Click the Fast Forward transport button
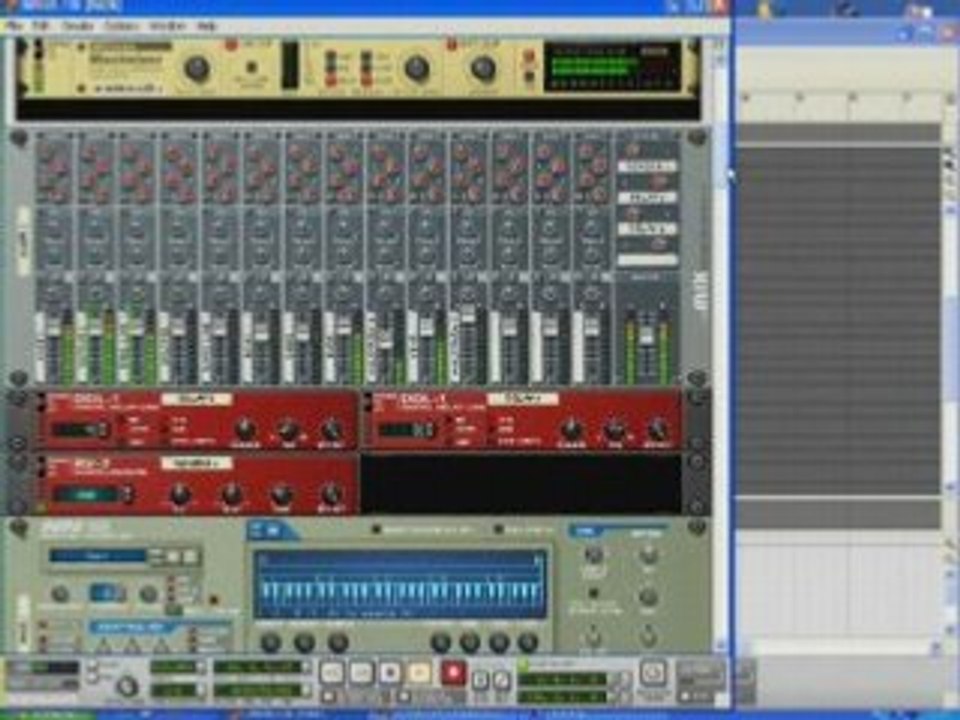 (361, 673)
